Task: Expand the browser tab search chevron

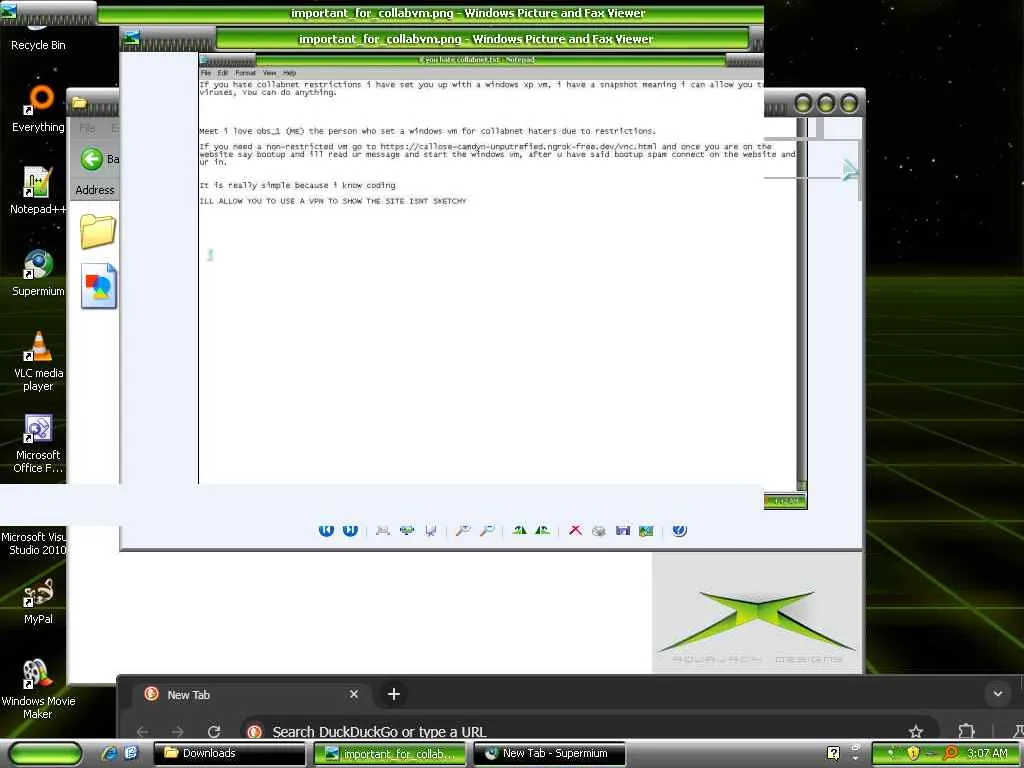Action: pos(997,694)
